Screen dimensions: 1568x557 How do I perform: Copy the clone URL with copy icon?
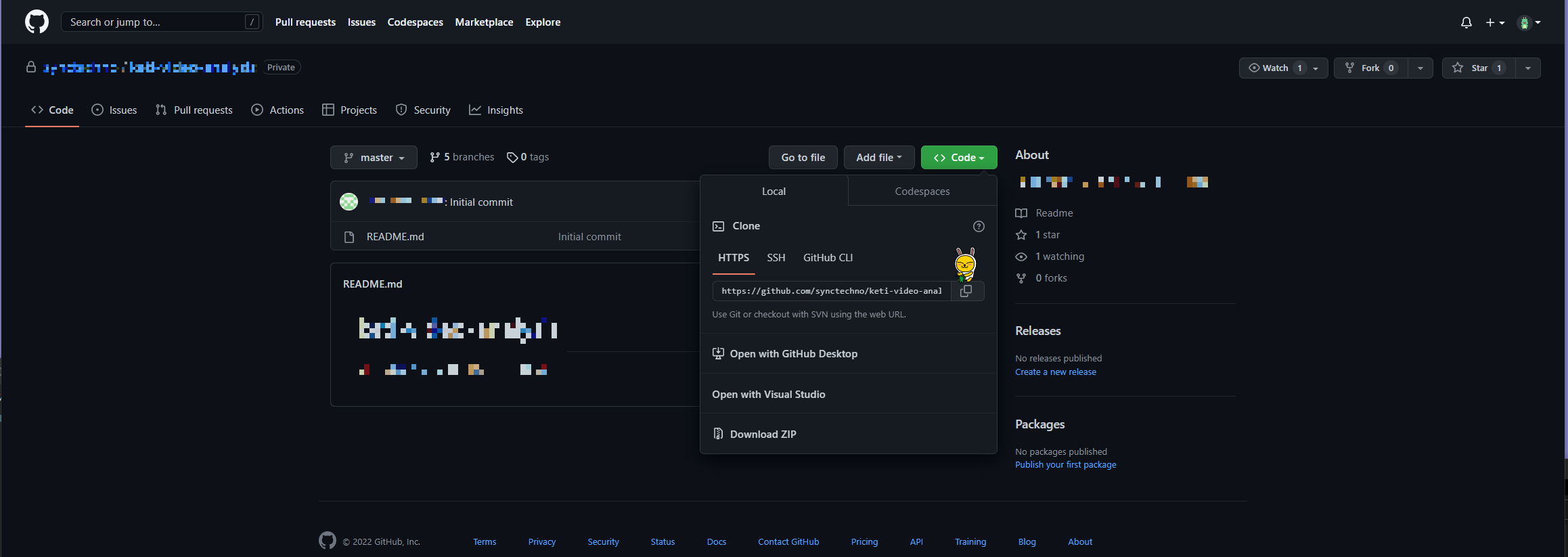click(967, 291)
